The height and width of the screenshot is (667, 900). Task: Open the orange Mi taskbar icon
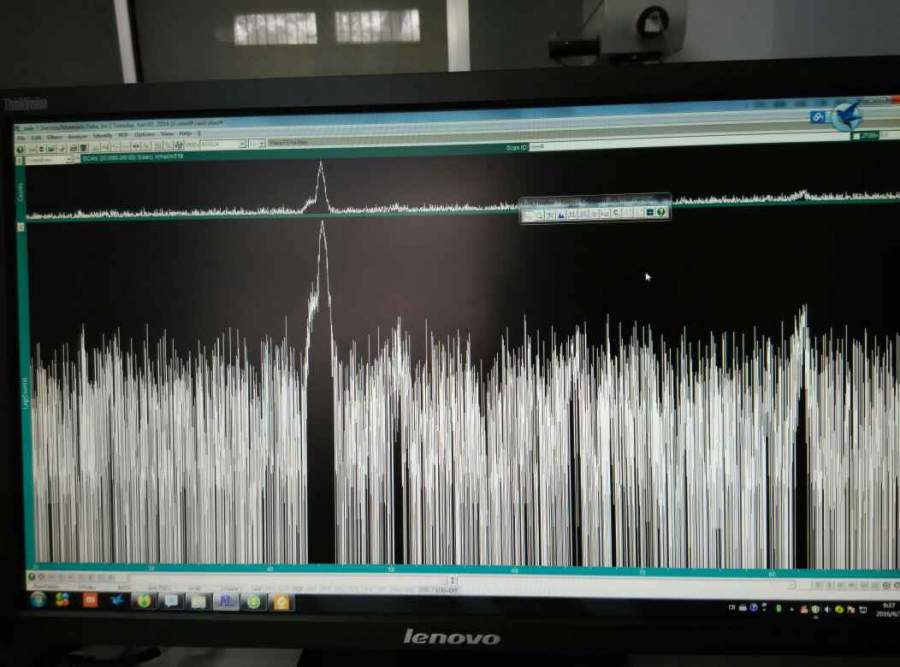90,600
